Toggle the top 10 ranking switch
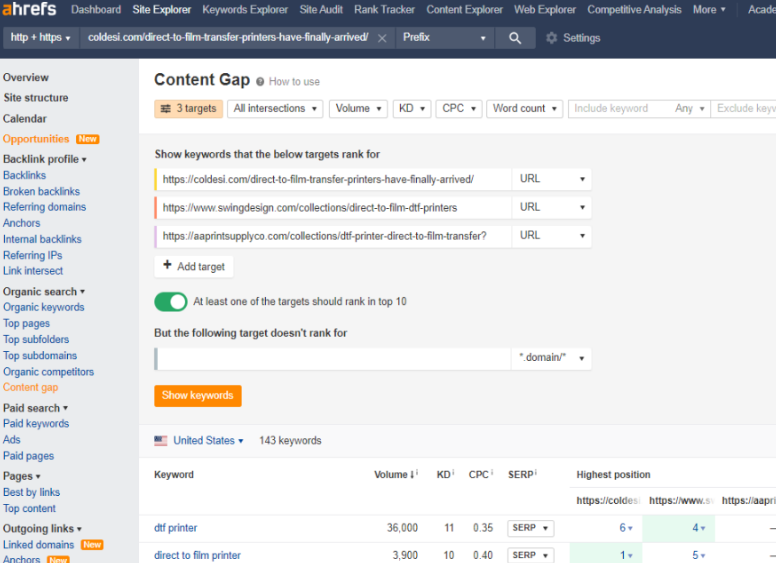This screenshot has width=776, height=563. tap(171, 301)
